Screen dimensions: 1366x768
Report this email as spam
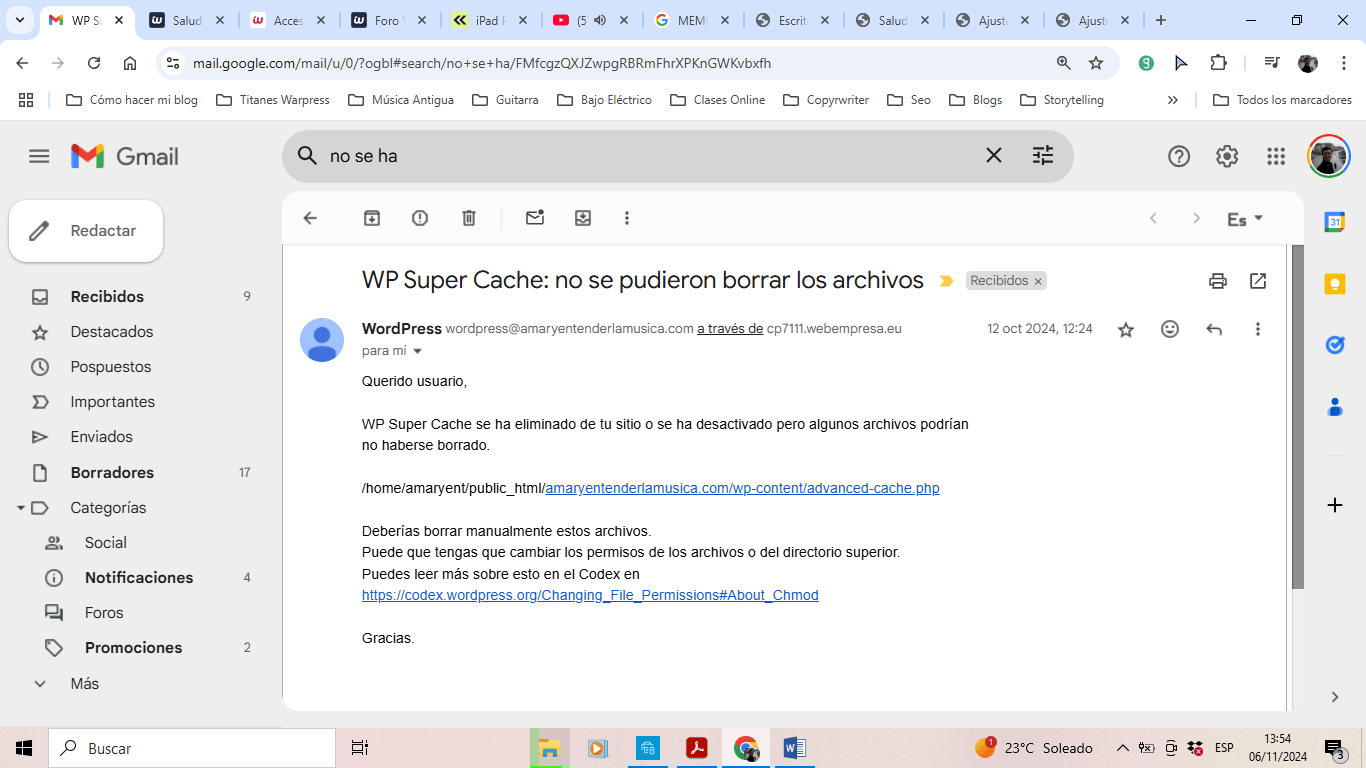(420, 218)
